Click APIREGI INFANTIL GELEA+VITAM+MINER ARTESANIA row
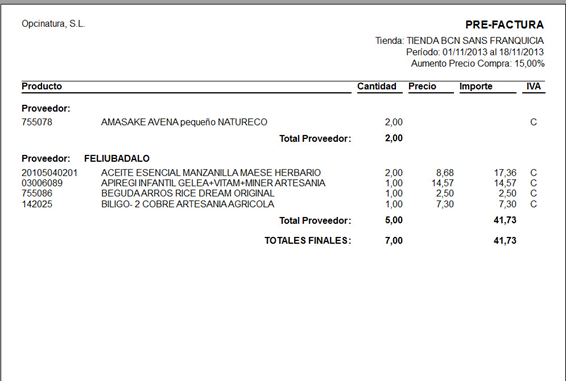 213,183
